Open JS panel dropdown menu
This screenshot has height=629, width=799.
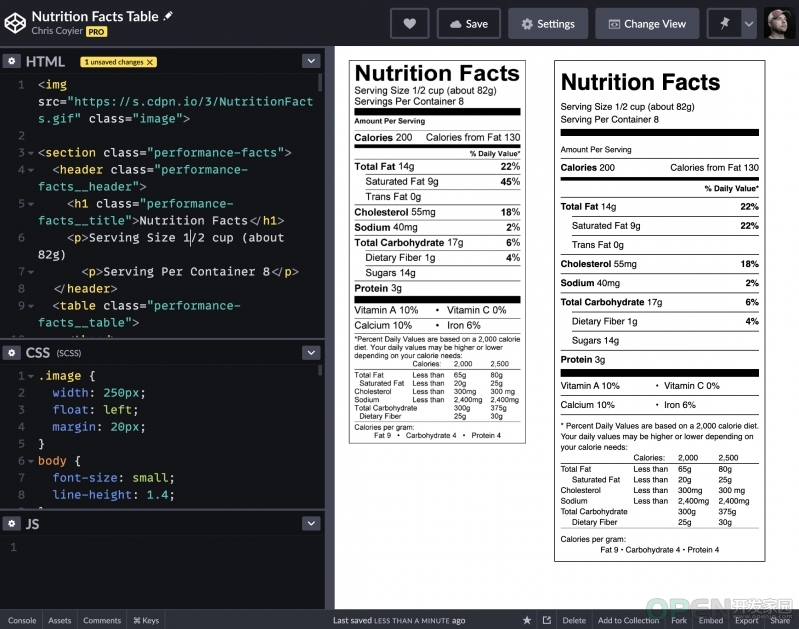(x=311, y=523)
